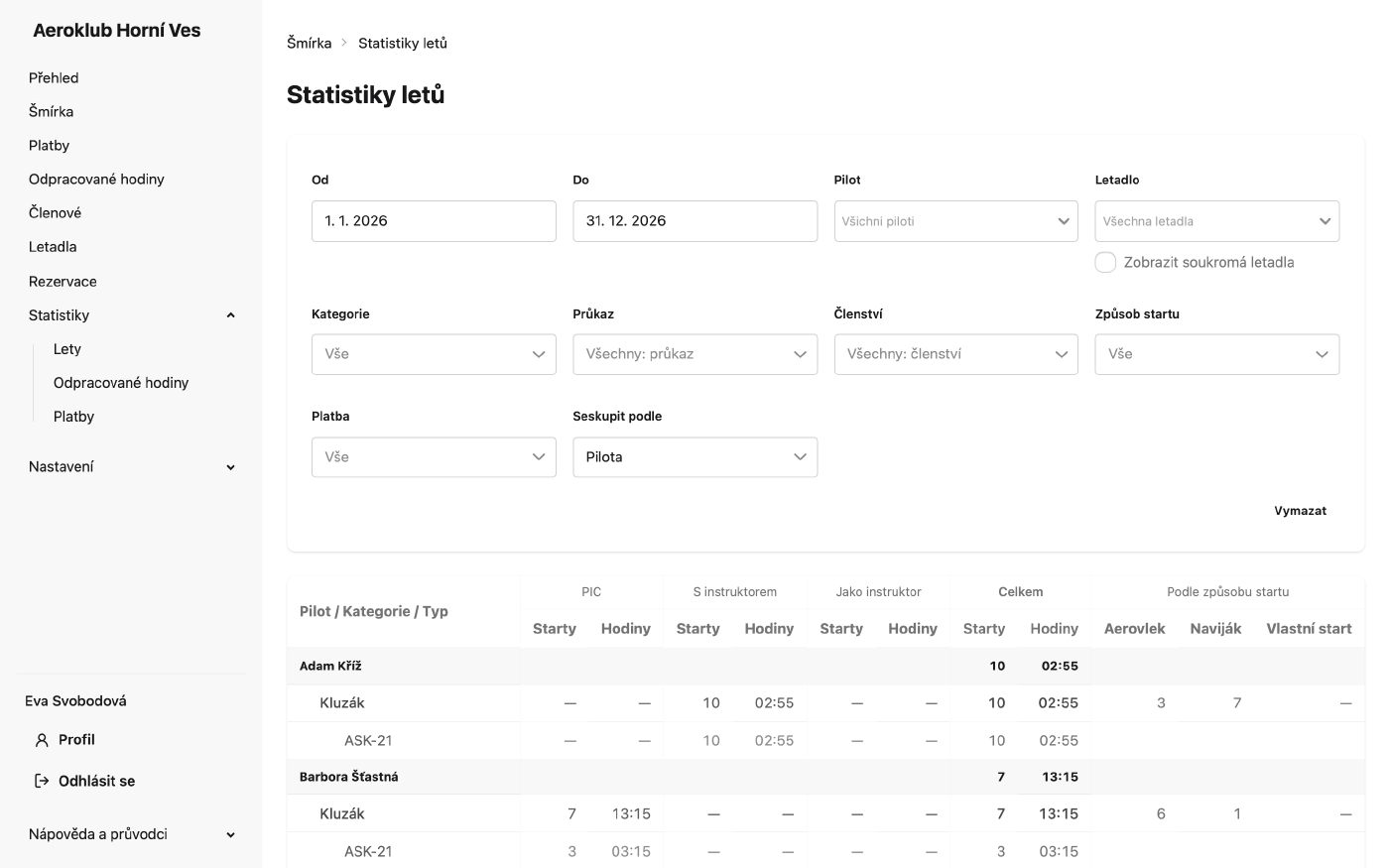Click the Barbora Šťastná row name
This screenshot has width=1389, height=868.
coord(348,777)
